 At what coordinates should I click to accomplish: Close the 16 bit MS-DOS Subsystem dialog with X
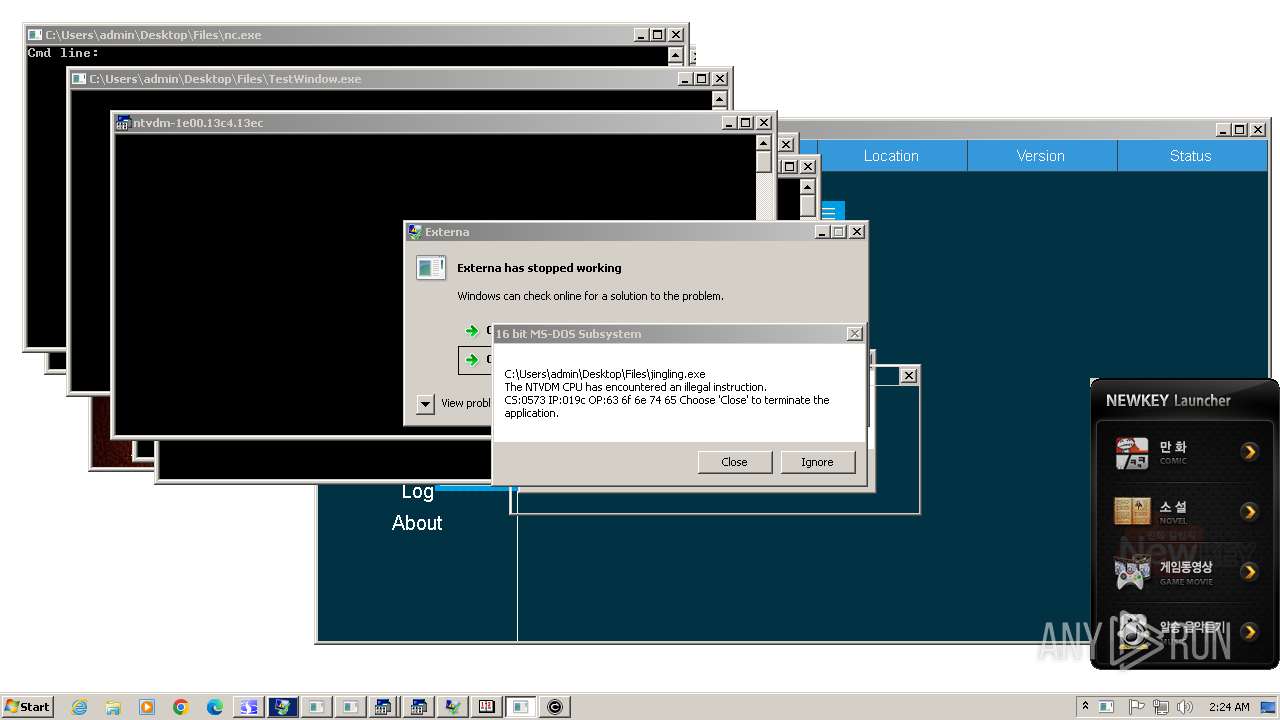click(x=854, y=334)
